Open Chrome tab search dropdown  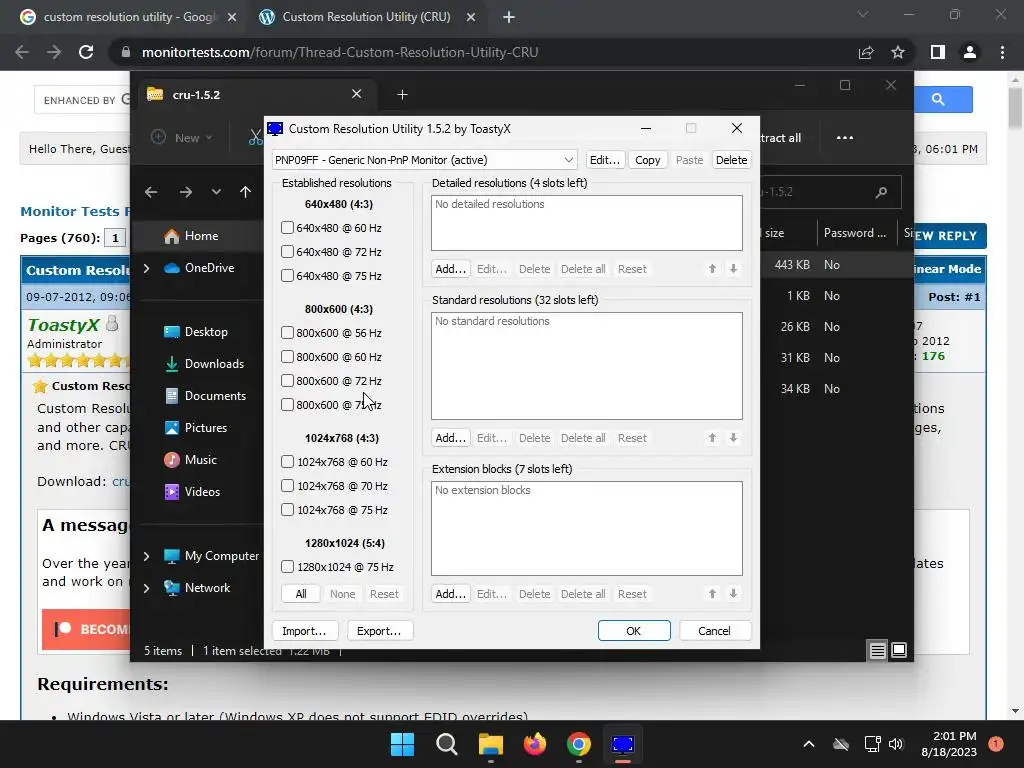click(863, 14)
